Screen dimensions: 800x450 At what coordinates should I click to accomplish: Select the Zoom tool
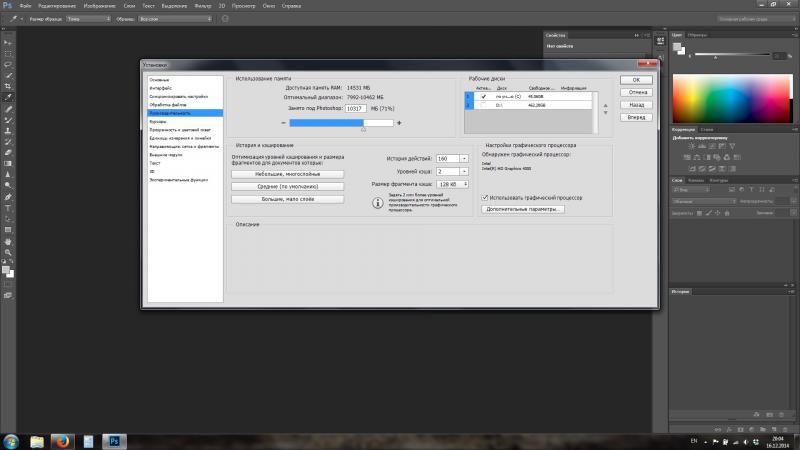click(x=8, y=253)
